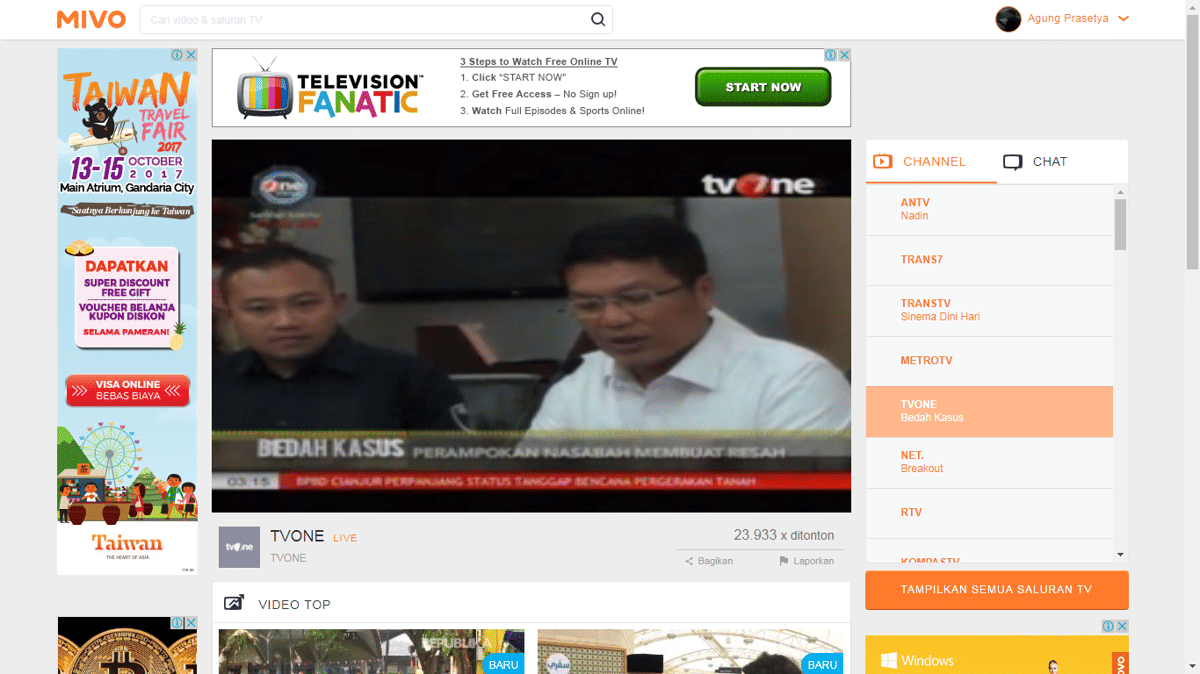
Task: Click the START NOW ad button
Action: coord(763,87)
